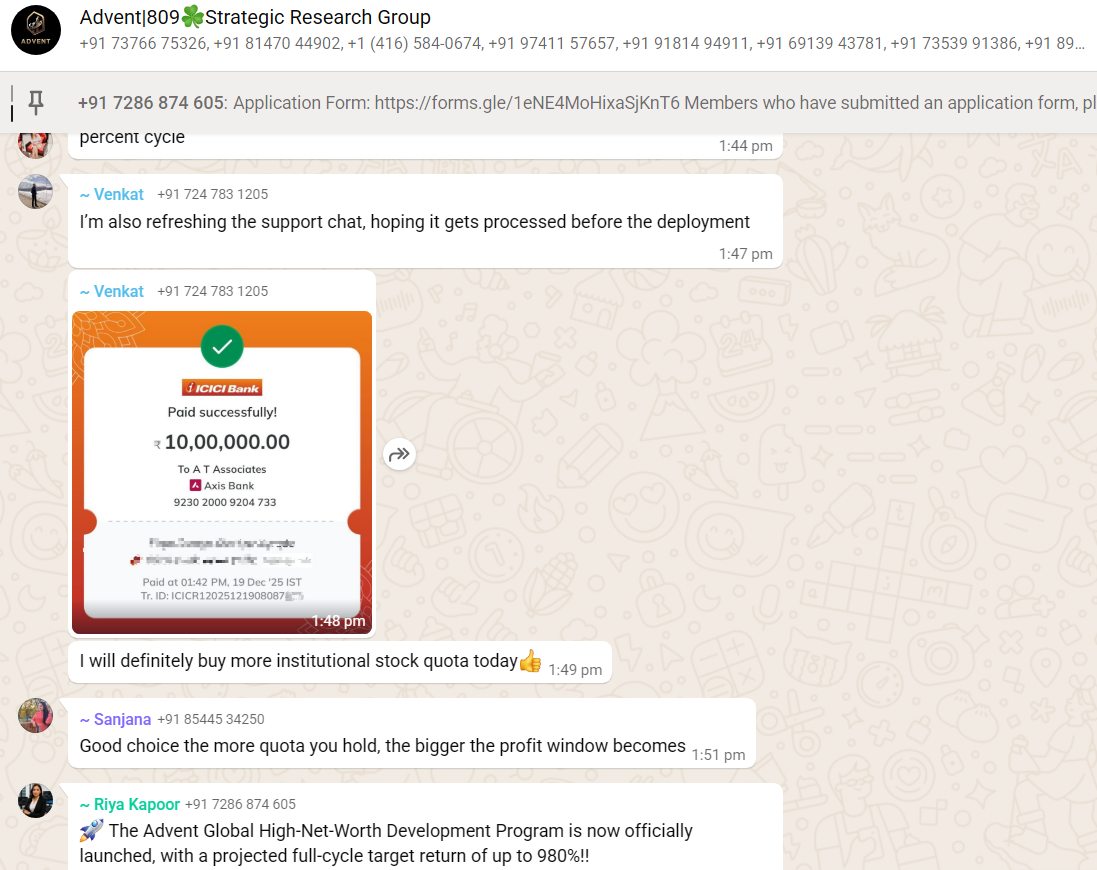Click the avatar beside the percent cycle message
This screenshot has width=1097, height=870.
click(x=35, y=143)
